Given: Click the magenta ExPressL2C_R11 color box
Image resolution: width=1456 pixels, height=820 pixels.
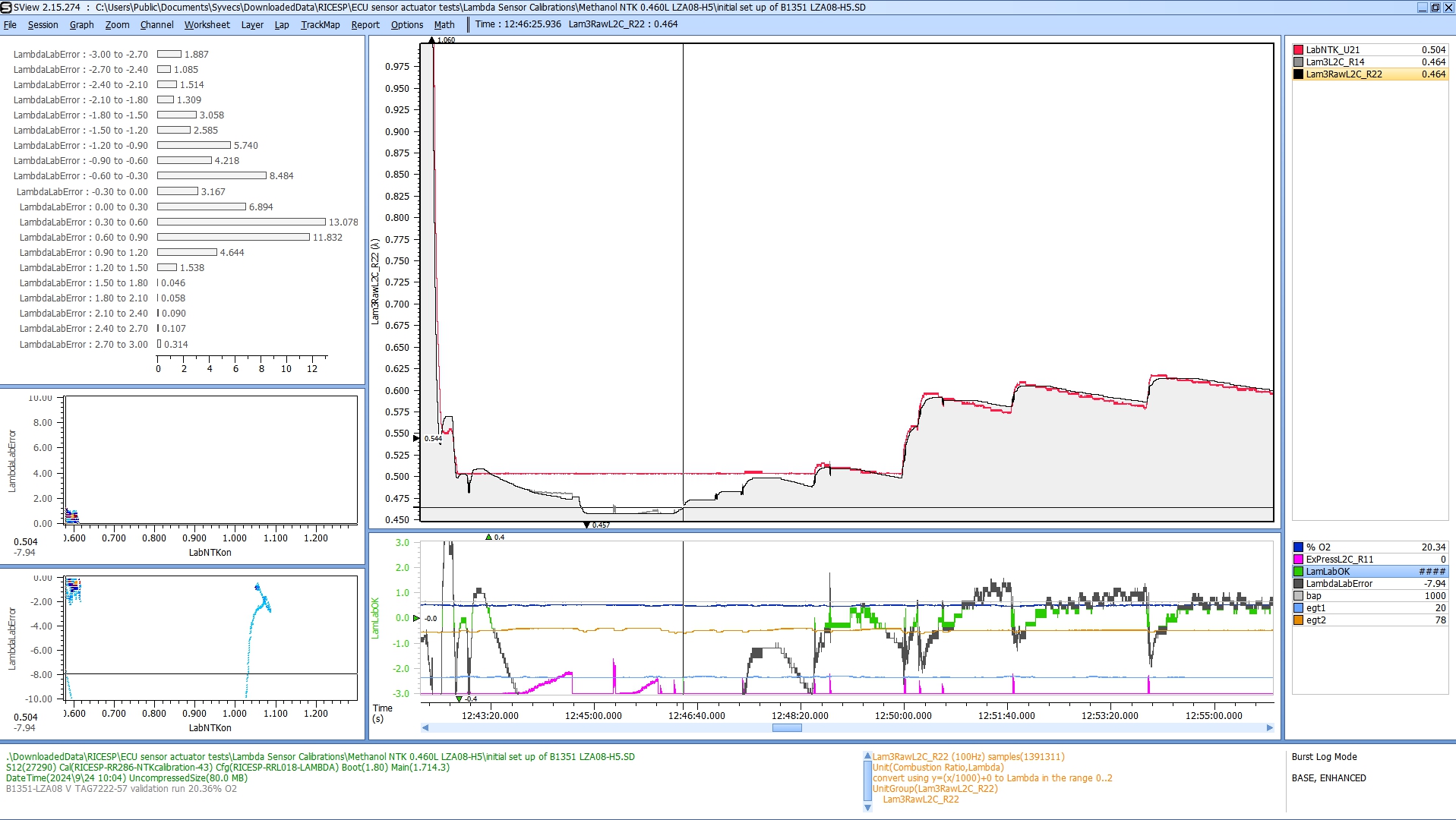Looking at the screenshot, I should pyautogui.click(x=1298, y=560).
